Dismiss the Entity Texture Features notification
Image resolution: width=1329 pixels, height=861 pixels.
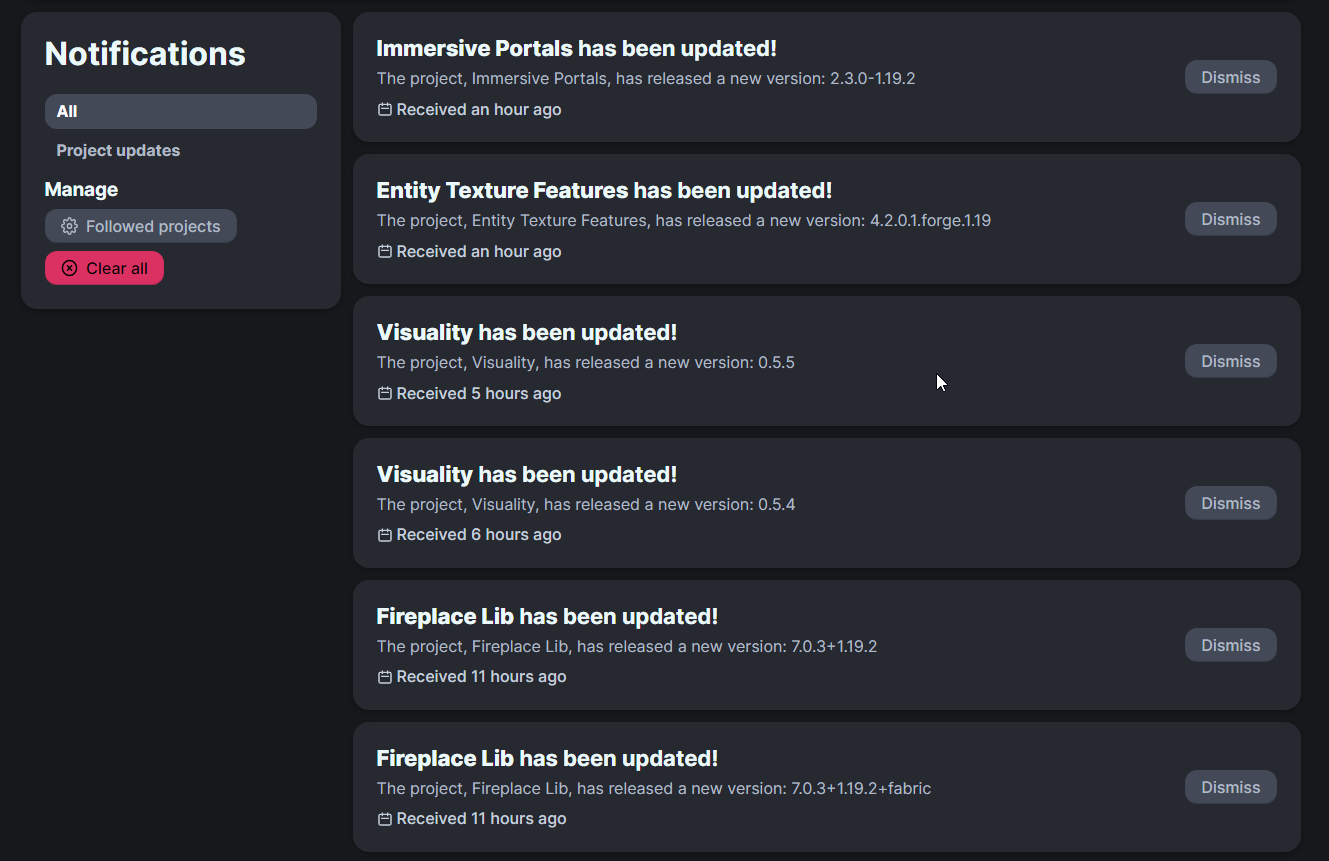pyautogui.click(x=1230, y=219)
